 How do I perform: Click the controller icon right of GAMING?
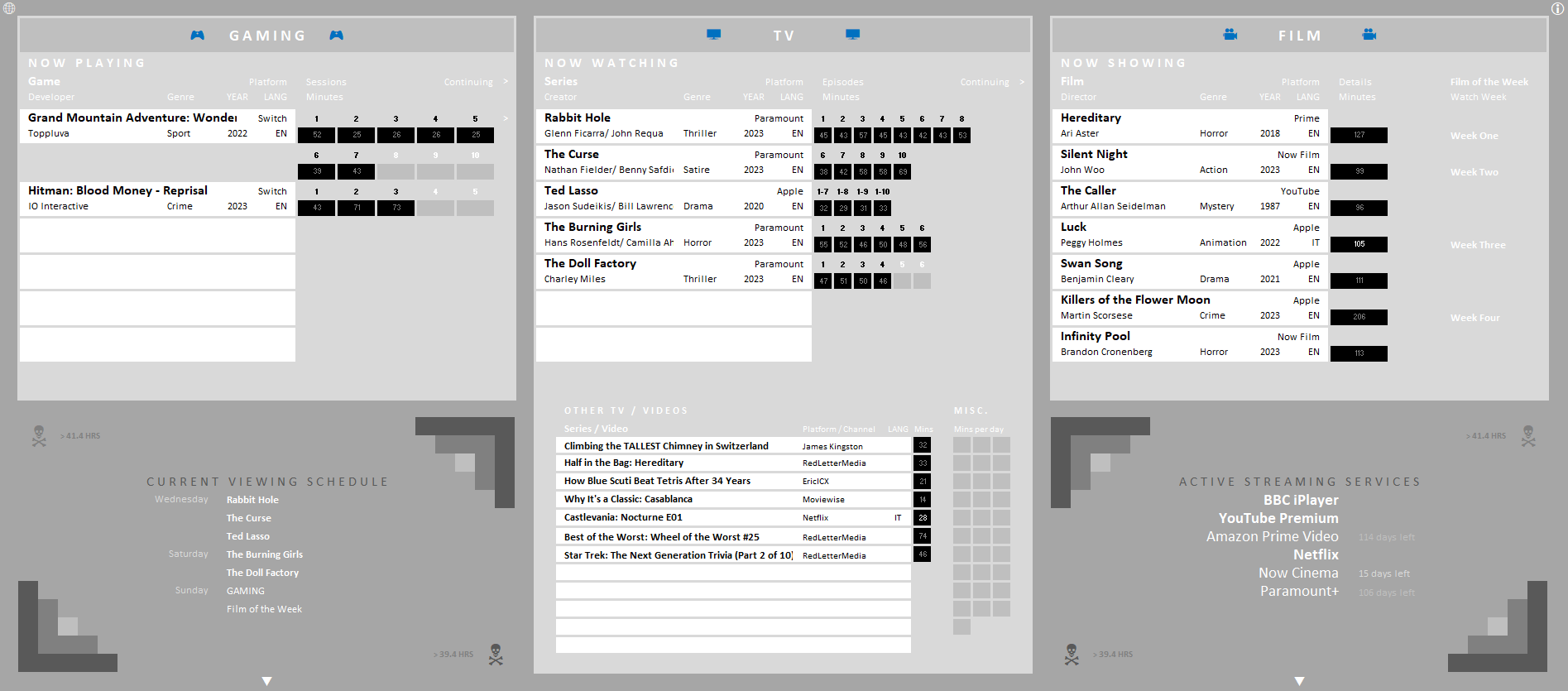[x=336, y=36]
